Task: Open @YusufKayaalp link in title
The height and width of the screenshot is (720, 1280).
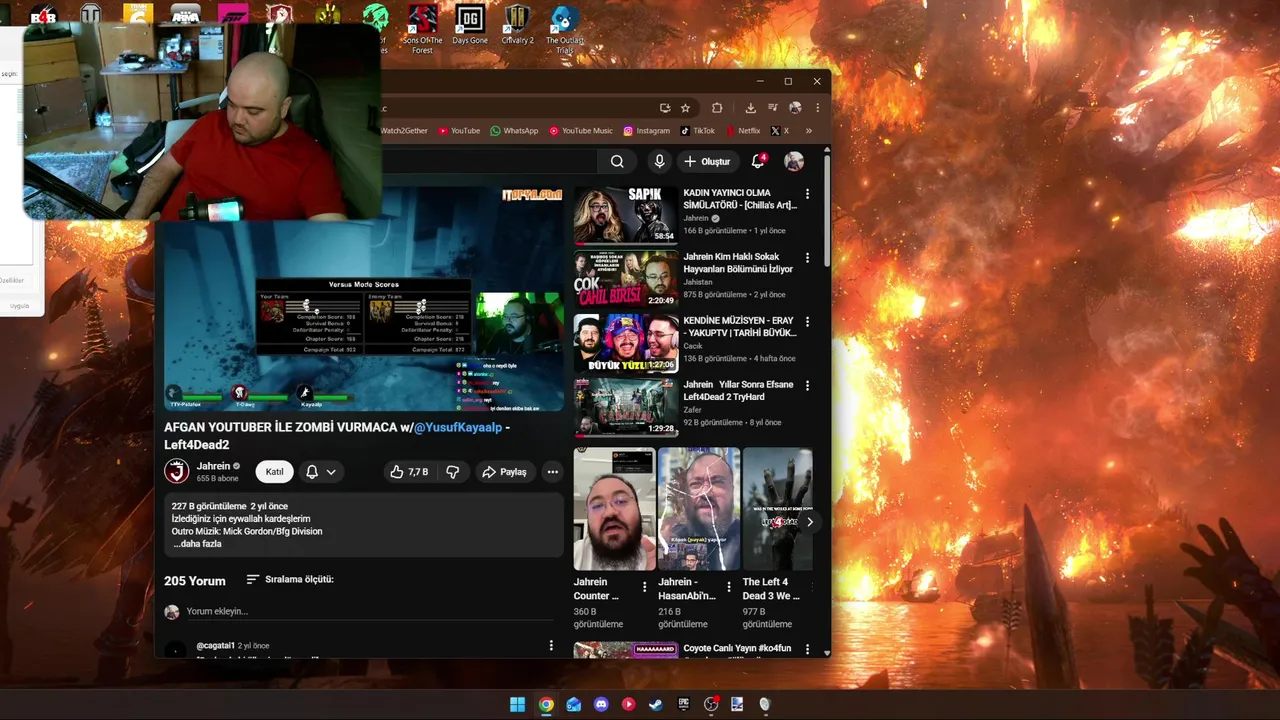Action: (458, 427)
